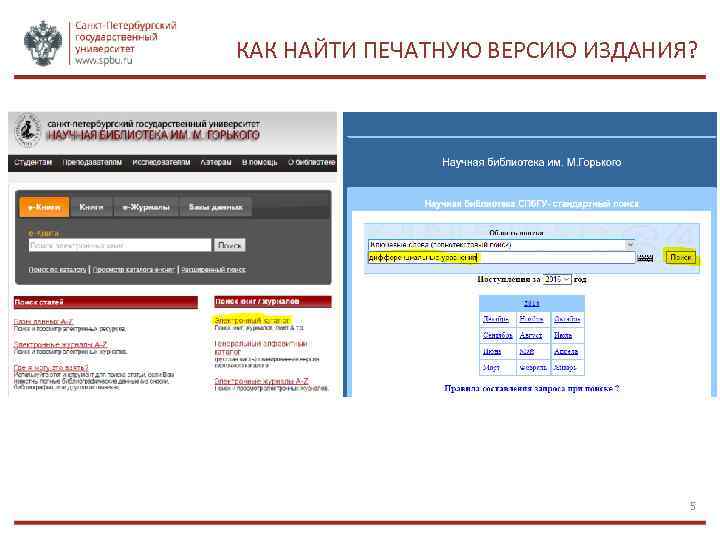Open the 'Авторам' navigation menu item

[216, 163]
